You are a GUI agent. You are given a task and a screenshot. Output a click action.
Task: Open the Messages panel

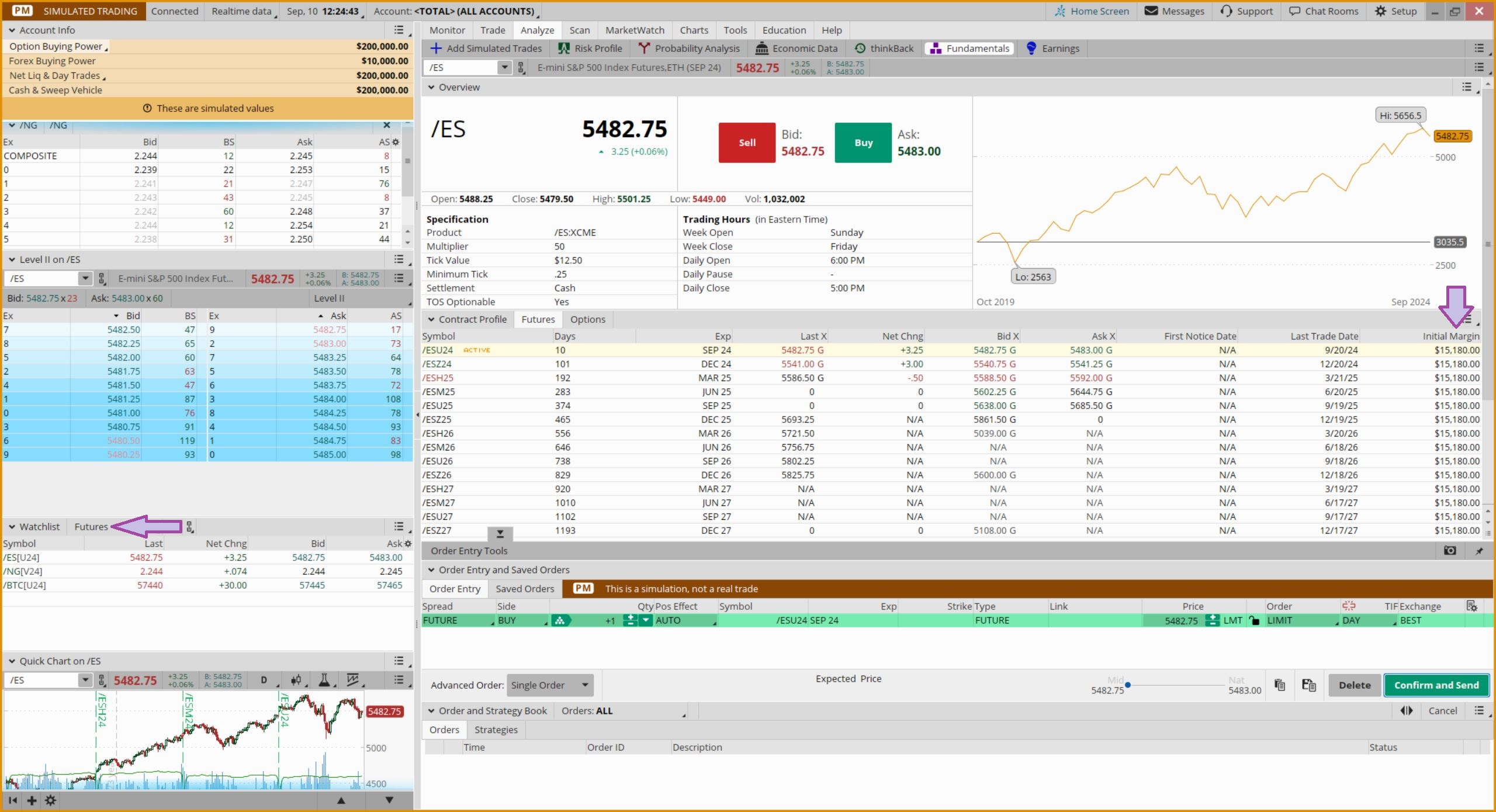pyautogui.click(x=1174, y=11)
